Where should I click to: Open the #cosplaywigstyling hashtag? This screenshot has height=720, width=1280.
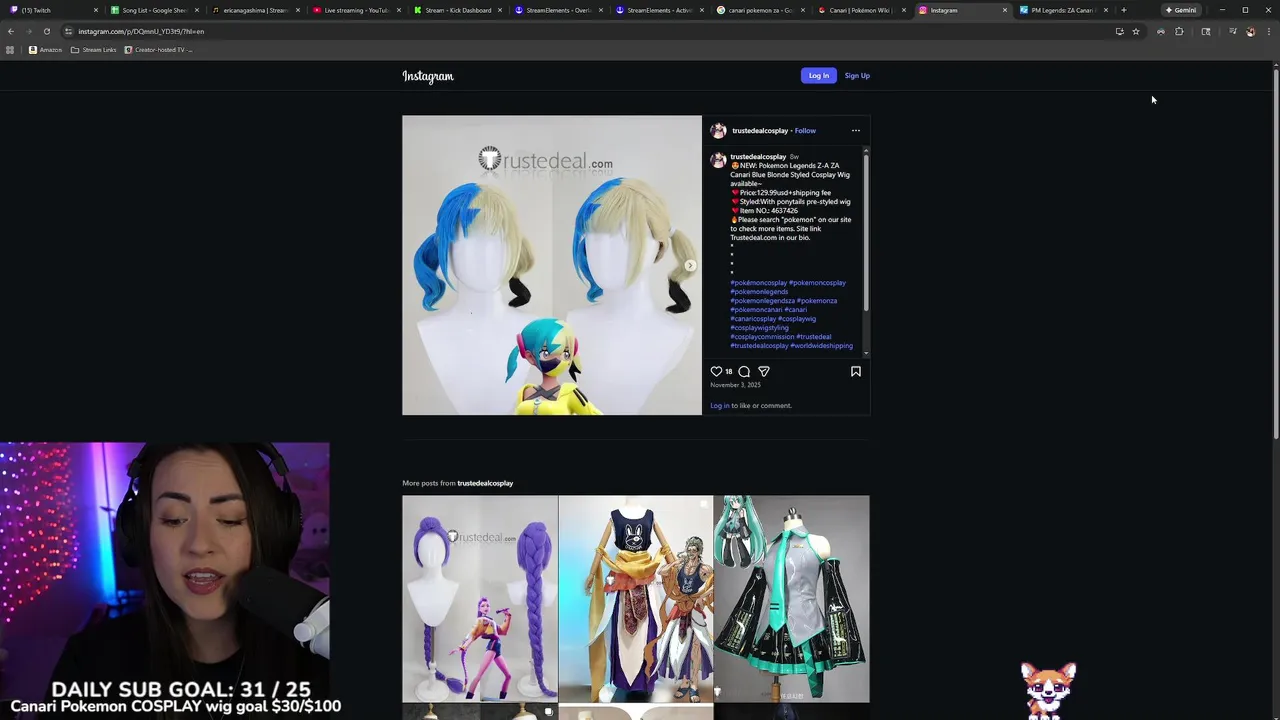pyautogui.click(x=759, y=328)
